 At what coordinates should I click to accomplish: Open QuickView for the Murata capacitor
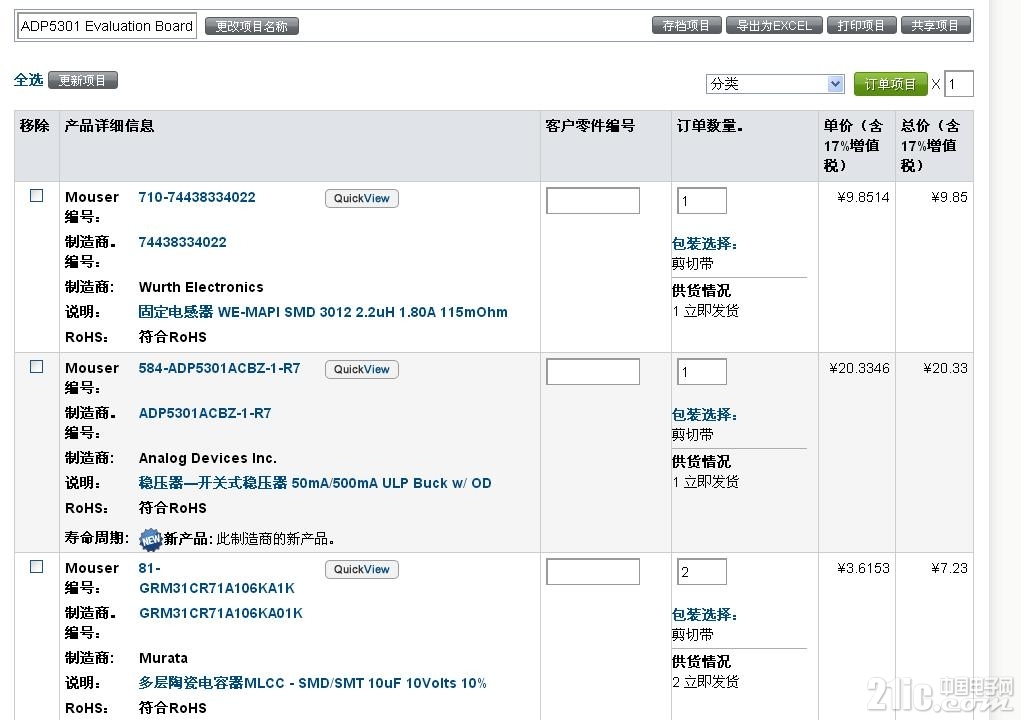361,570
